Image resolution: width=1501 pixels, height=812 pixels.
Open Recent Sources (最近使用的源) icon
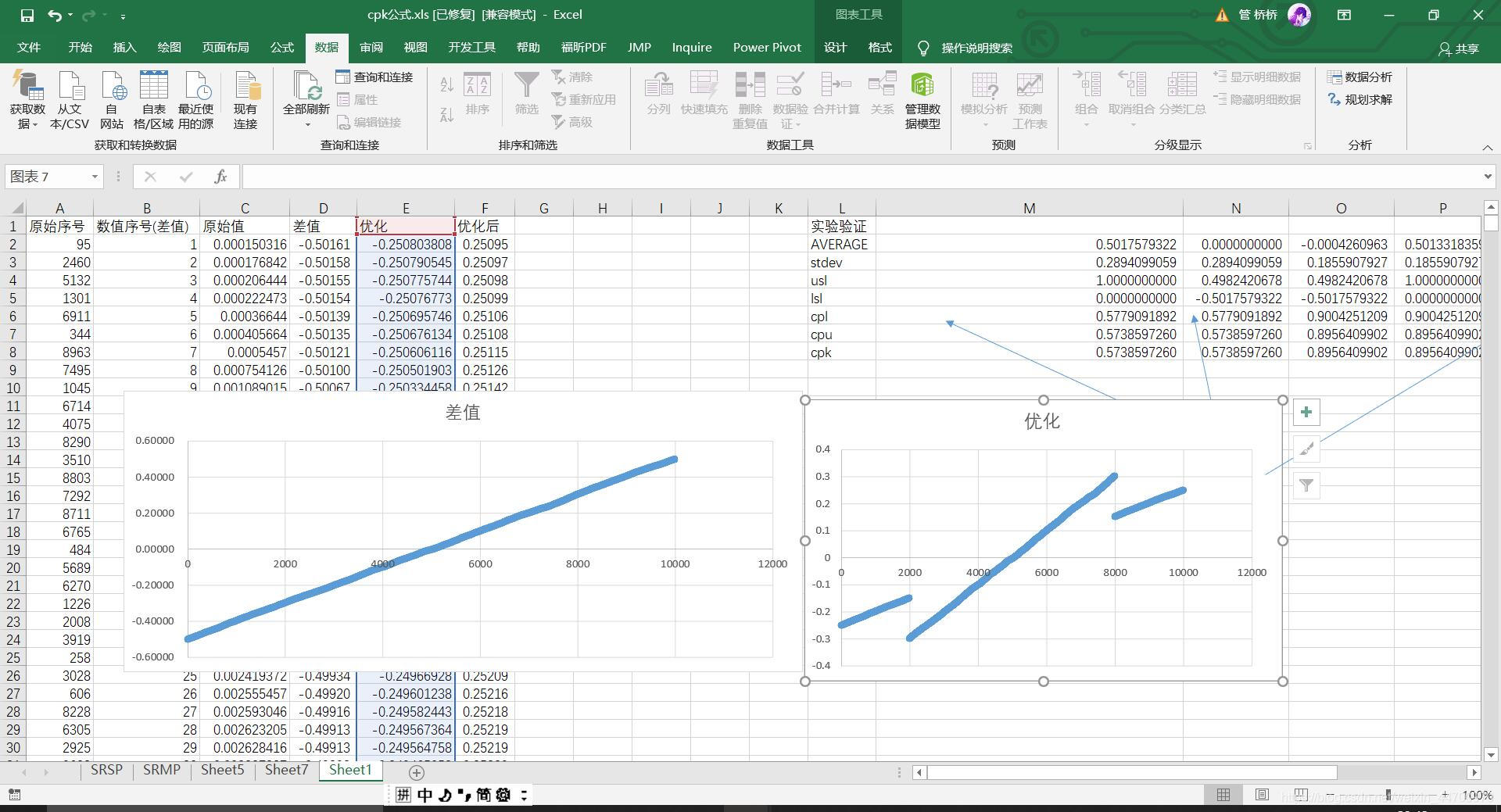(x=195, y=101)
